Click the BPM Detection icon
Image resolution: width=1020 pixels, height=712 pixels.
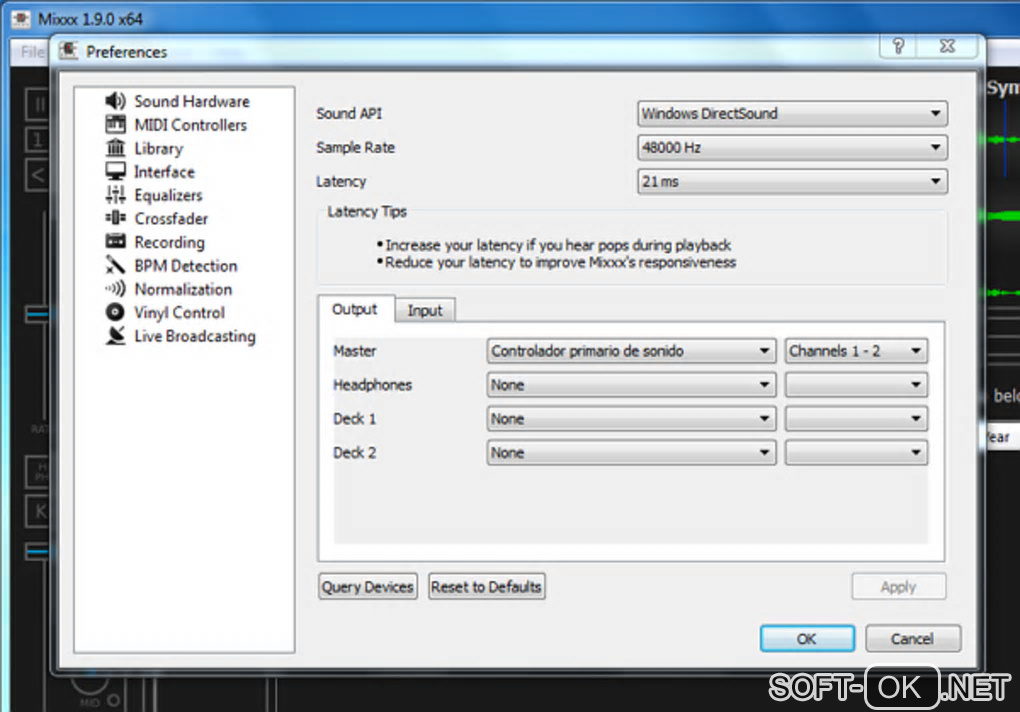pyautogui.click(x=115, y=265)
